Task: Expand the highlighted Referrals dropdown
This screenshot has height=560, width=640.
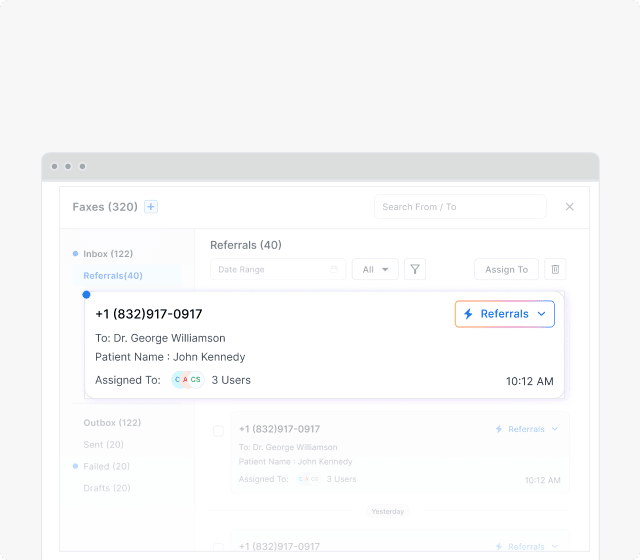Action: pyautogui.click(x=541, y=314)
